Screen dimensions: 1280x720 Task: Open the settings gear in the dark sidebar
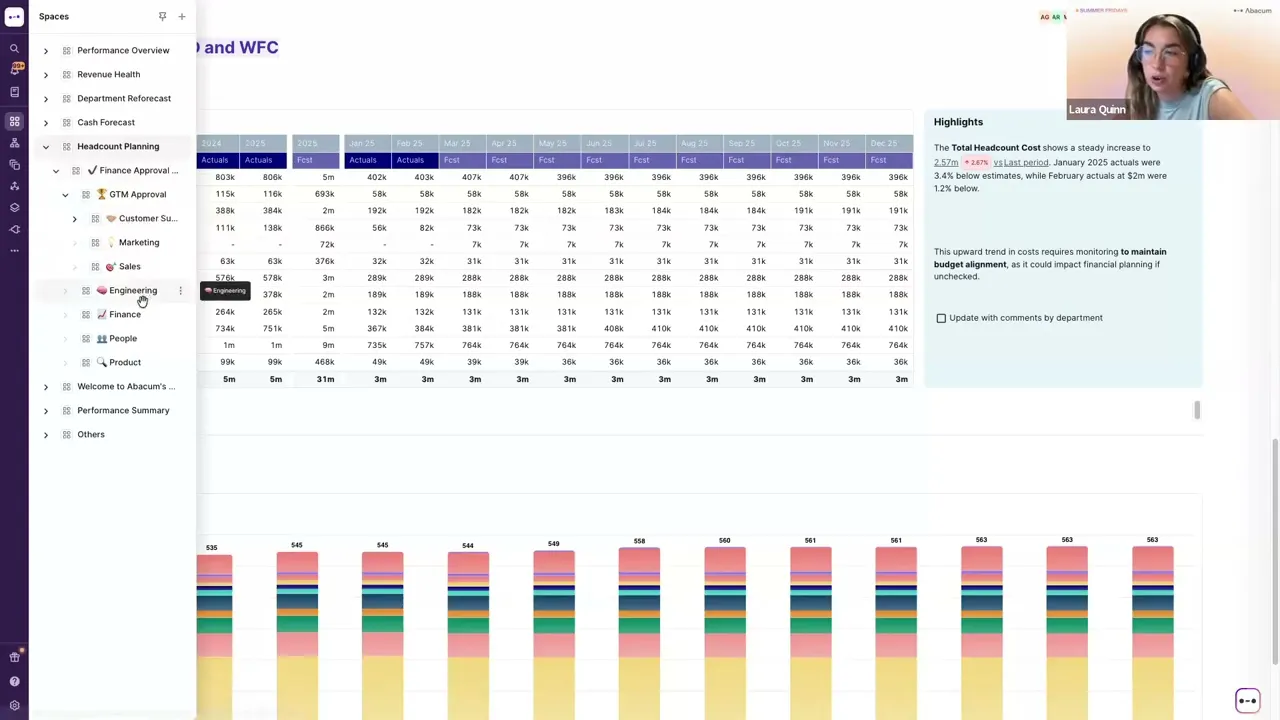click(x=14, y=706)
